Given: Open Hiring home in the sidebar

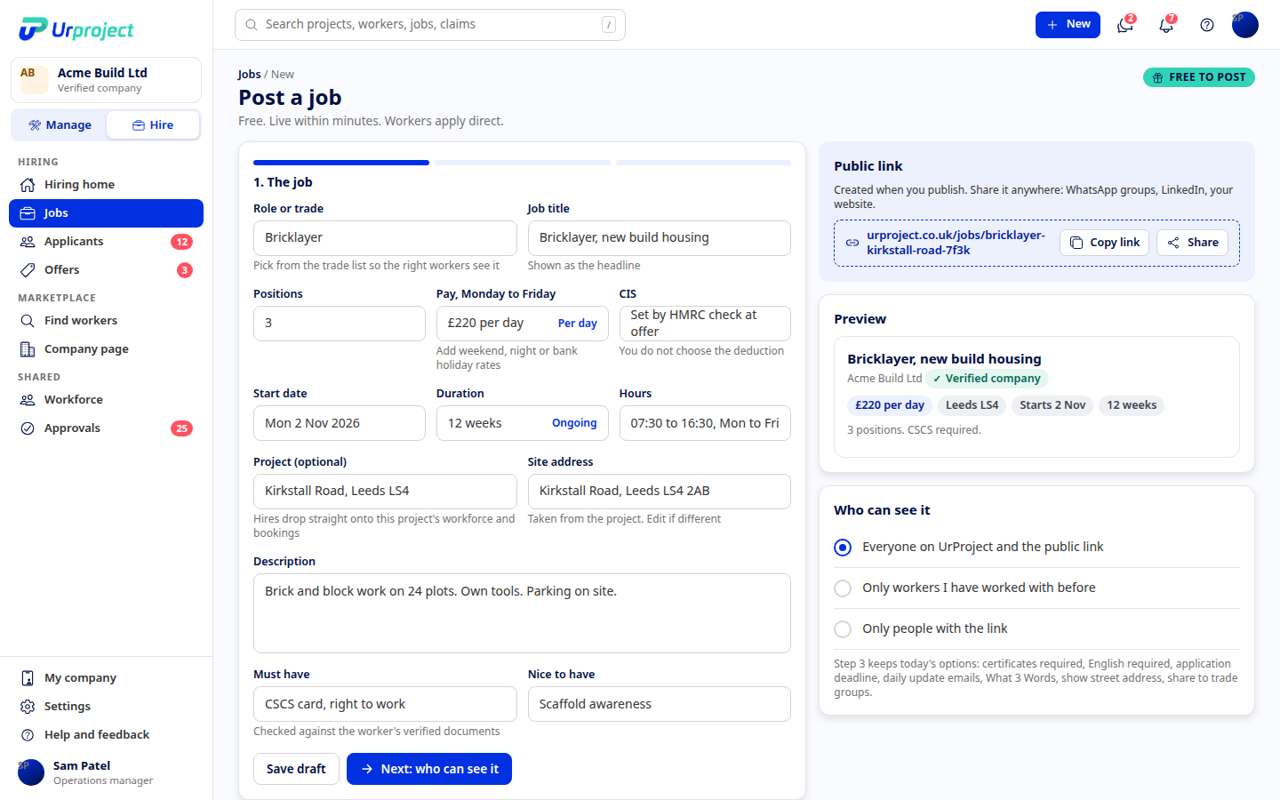Looking at the screenshot, I should pos(106,185).
